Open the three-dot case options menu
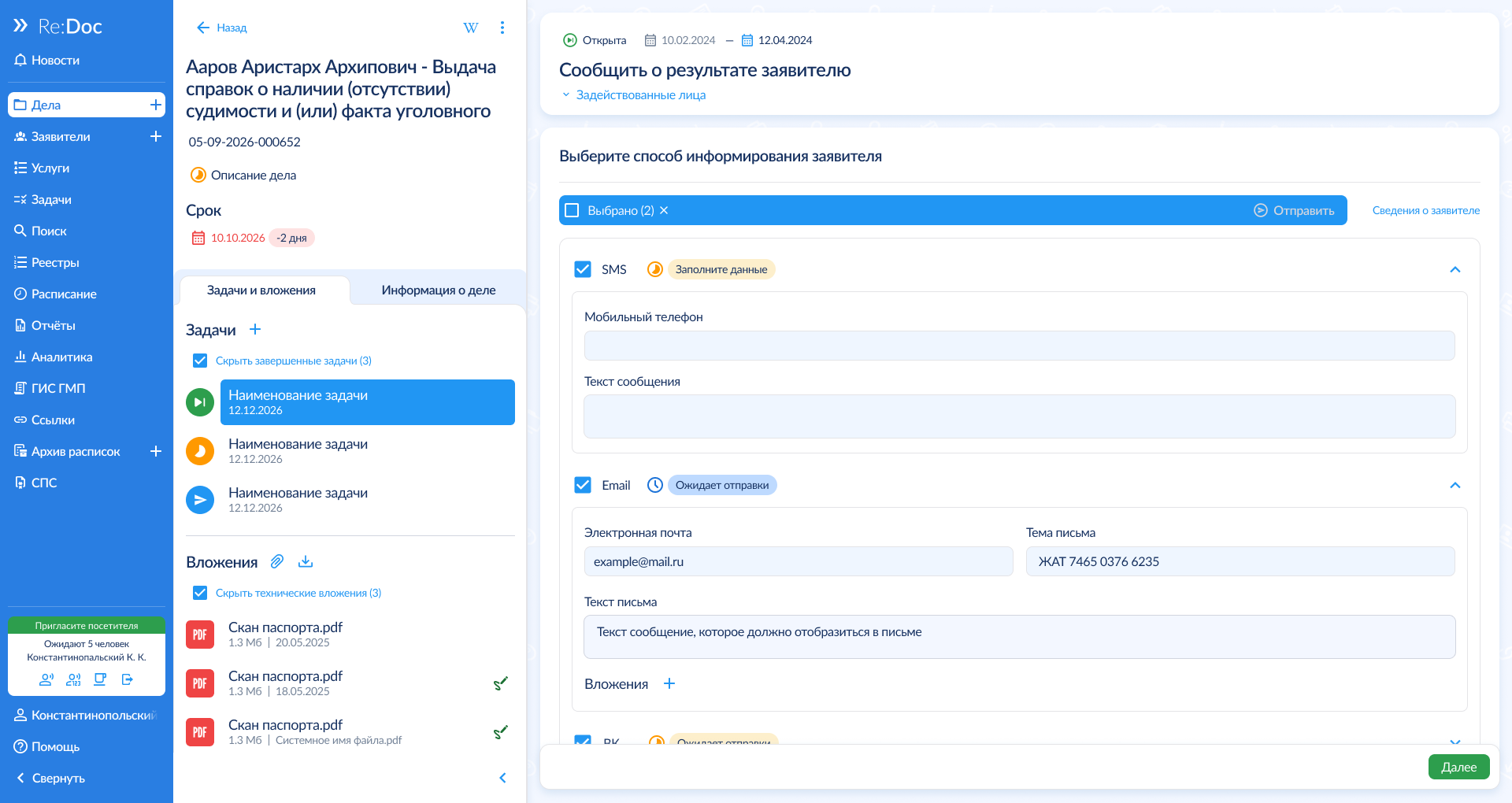 tap(502, 28)
